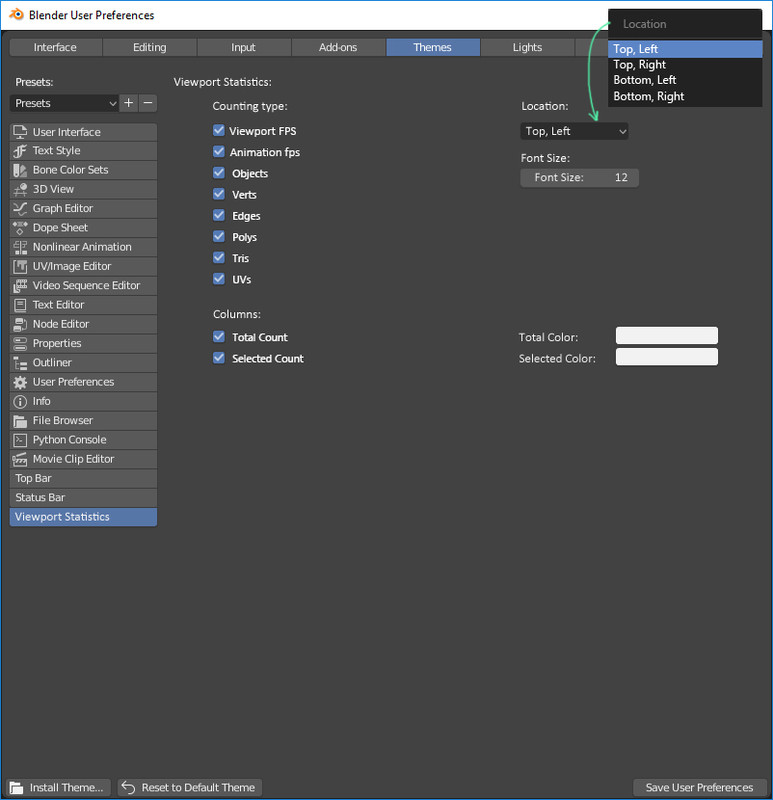Choose the Video Sequence Editor icon
The height and width of the screenshot is (800, 773).
[x=20, y=286]
